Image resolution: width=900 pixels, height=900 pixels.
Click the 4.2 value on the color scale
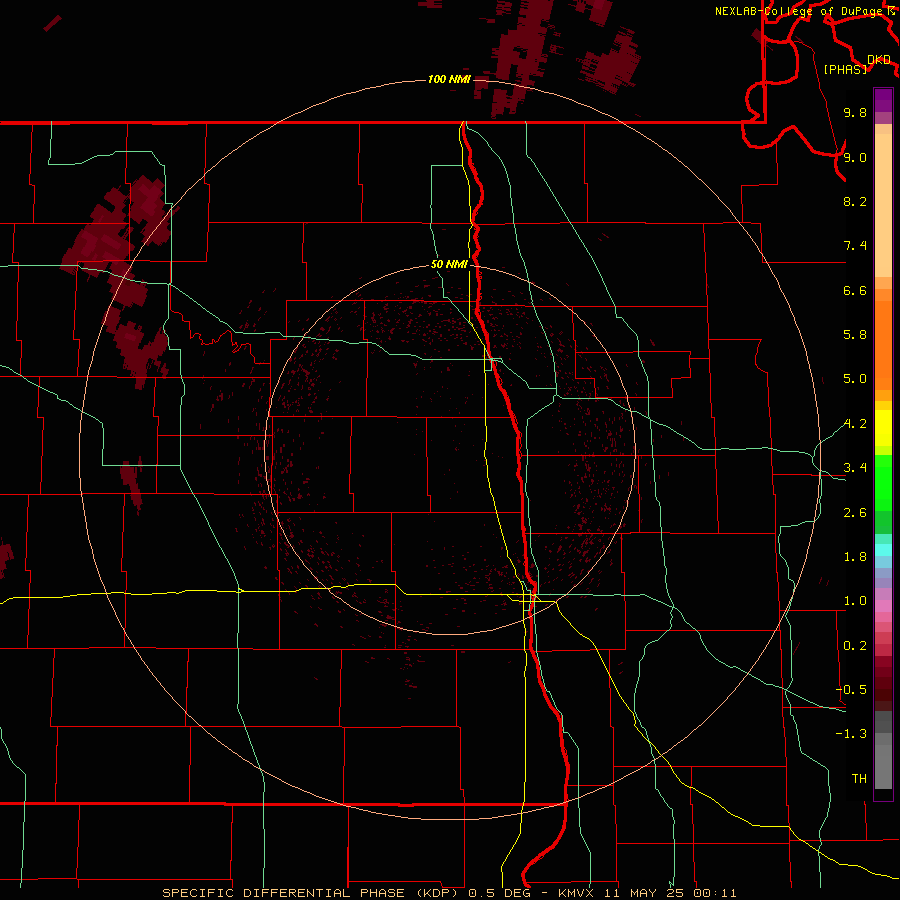[855, 424]
